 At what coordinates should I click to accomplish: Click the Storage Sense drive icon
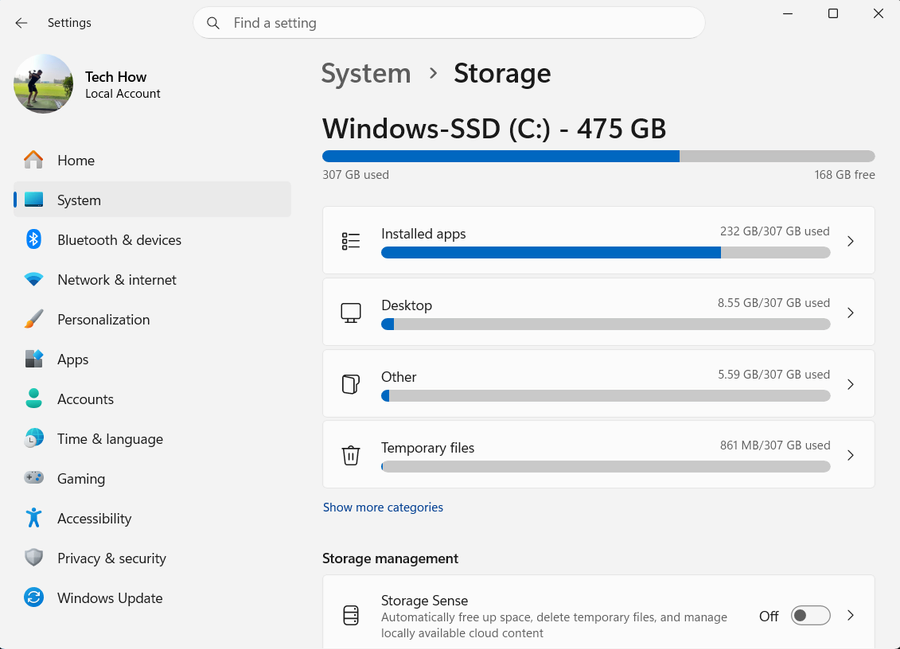click(x=351, y=615)
